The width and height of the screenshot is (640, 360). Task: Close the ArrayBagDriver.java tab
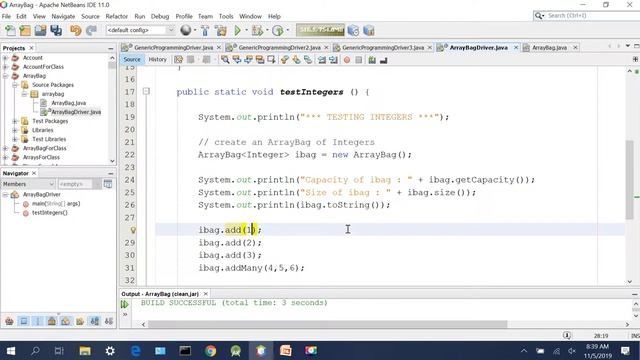[516, 48]
